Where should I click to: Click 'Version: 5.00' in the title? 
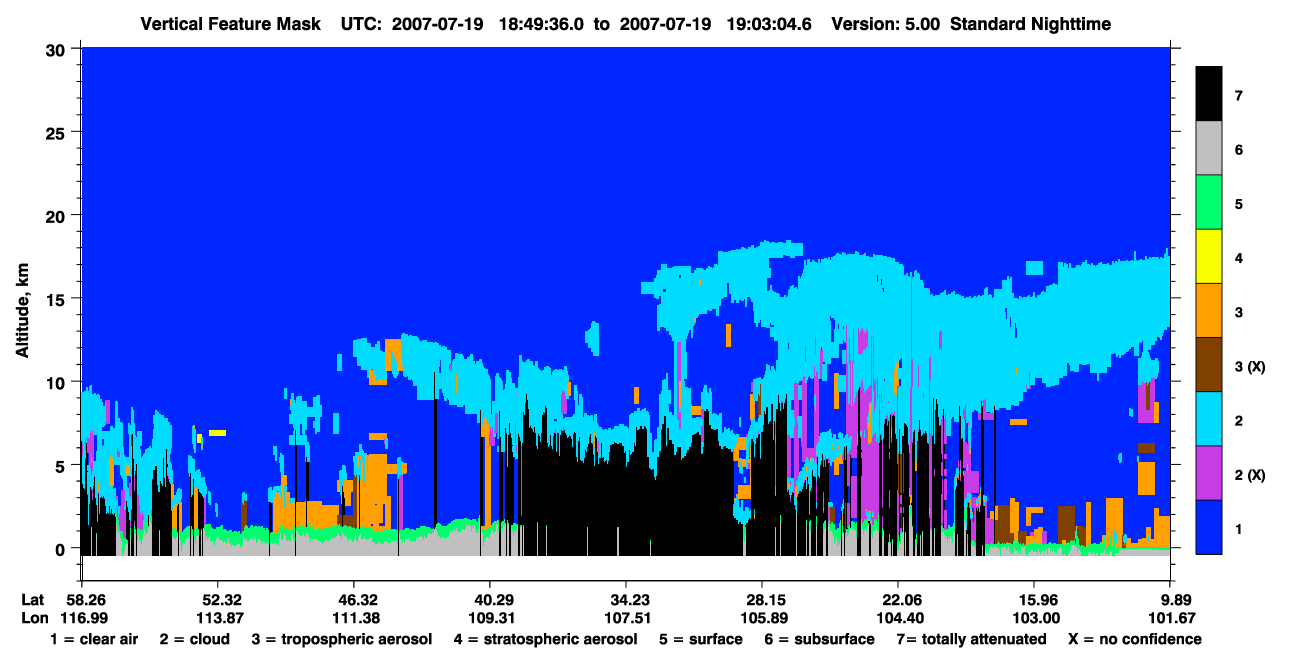click(x=885, y=23)
